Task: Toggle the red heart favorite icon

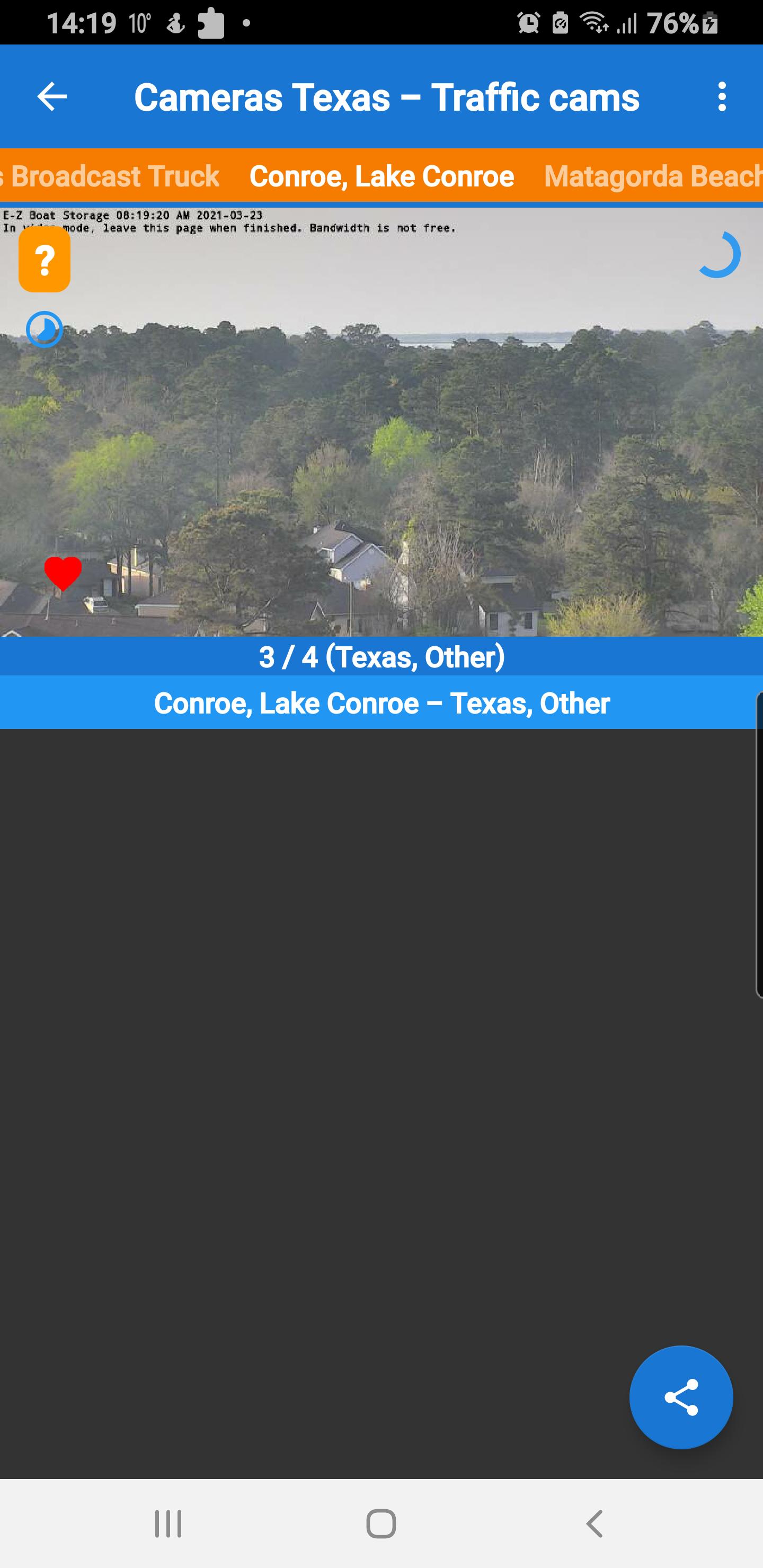Action: (x=63, y=573)
